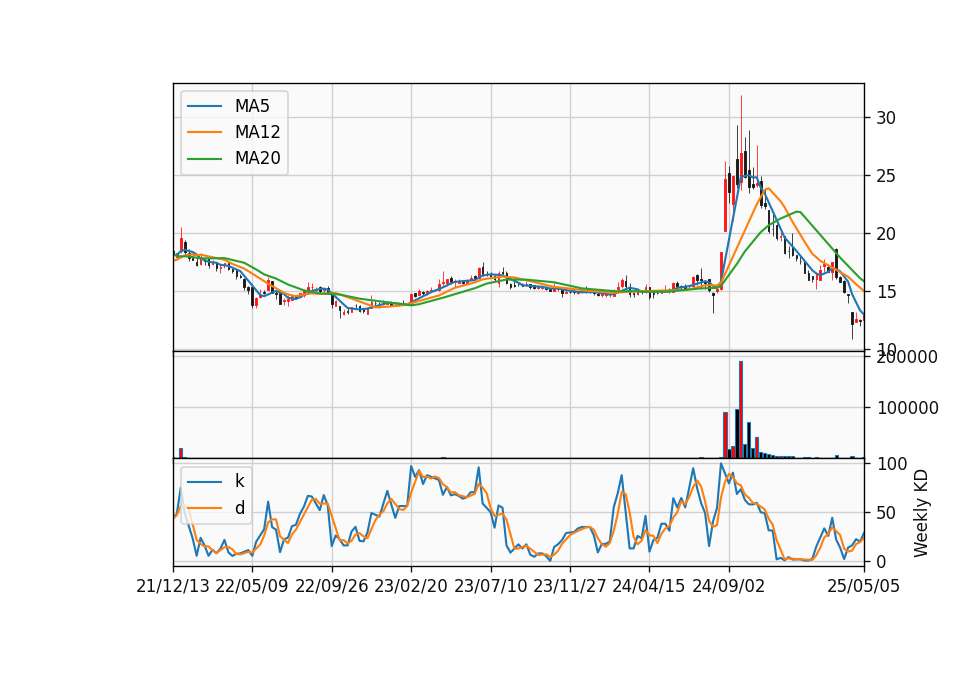Click the 23/07/10 date axis label
The width and height of the screenshot is (960, 690).
point(490,587)
